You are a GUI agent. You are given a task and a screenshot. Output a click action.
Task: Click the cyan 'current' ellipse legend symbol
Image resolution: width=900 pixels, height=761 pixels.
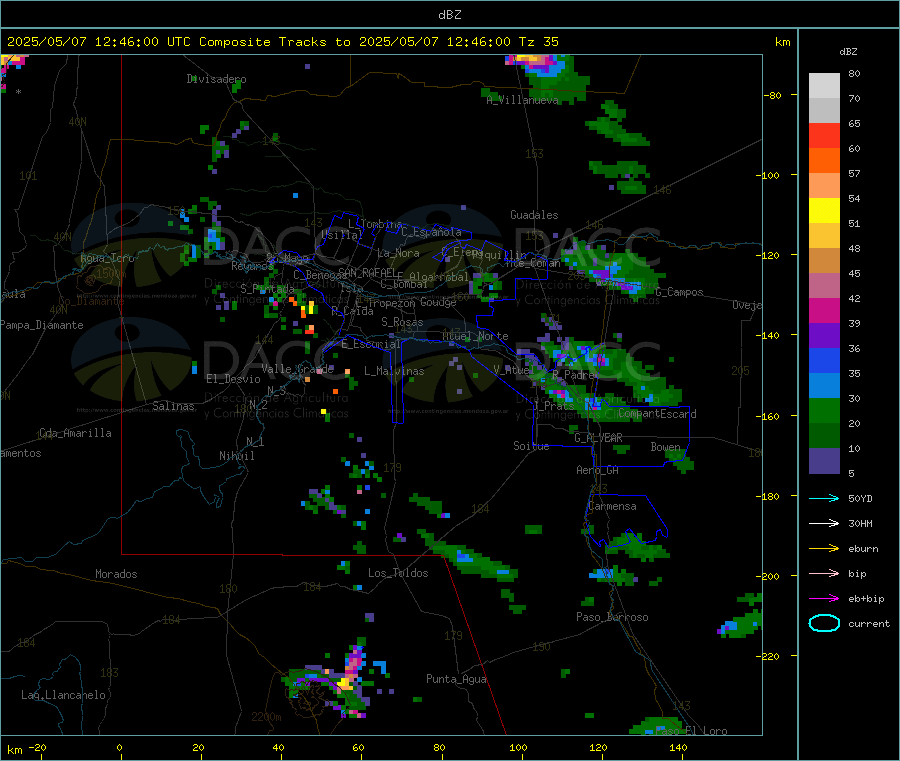tap(824, 623)
